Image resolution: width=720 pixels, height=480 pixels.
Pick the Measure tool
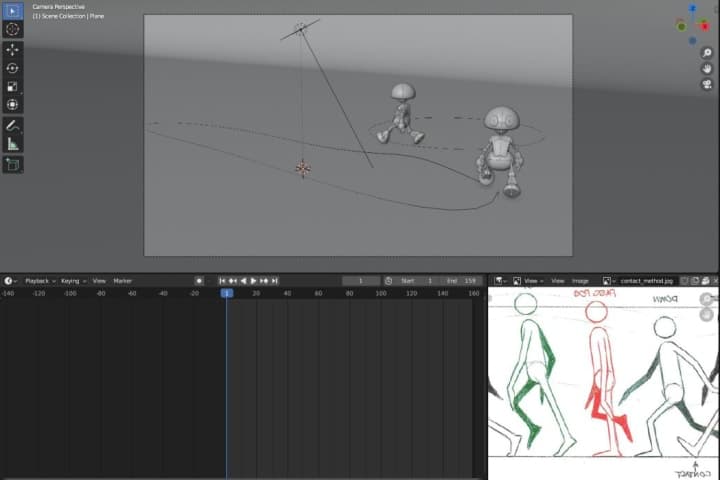[x=13, y=144]
